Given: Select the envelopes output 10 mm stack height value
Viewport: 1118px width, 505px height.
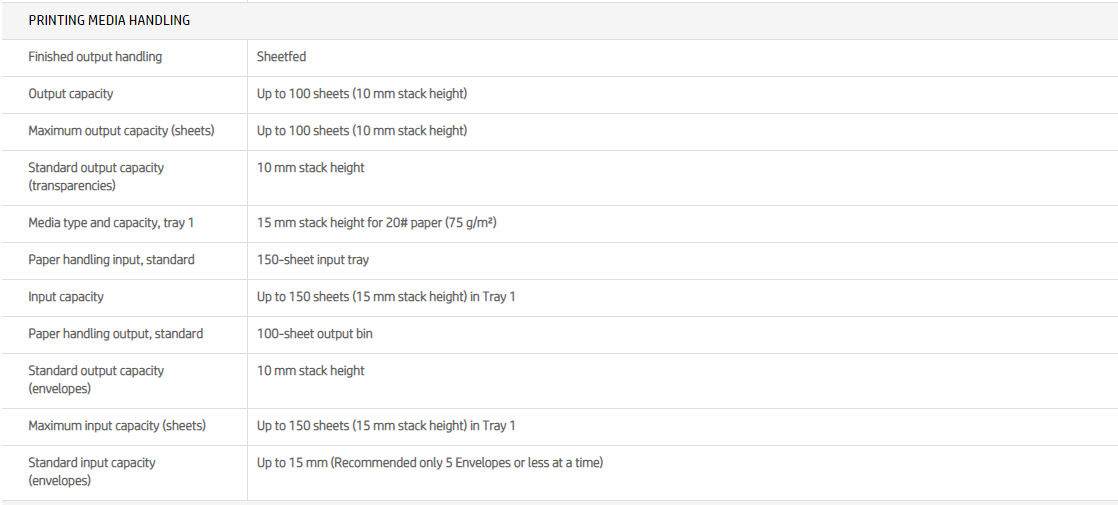Looking at the screenshot, I should click(311, 371).
